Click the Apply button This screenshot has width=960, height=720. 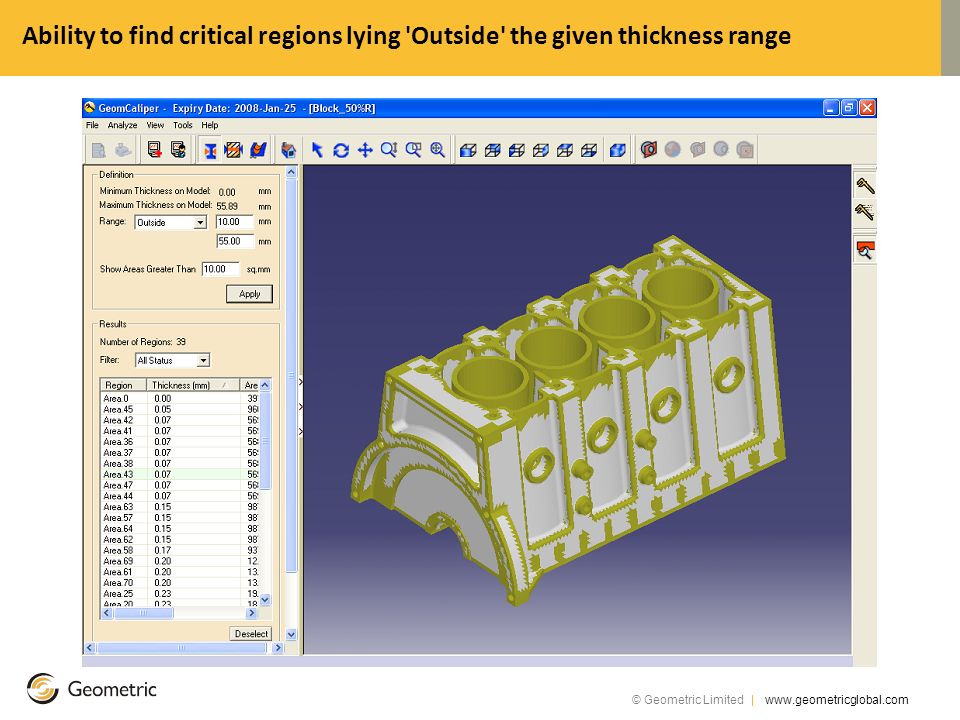(x=249, y=294)
